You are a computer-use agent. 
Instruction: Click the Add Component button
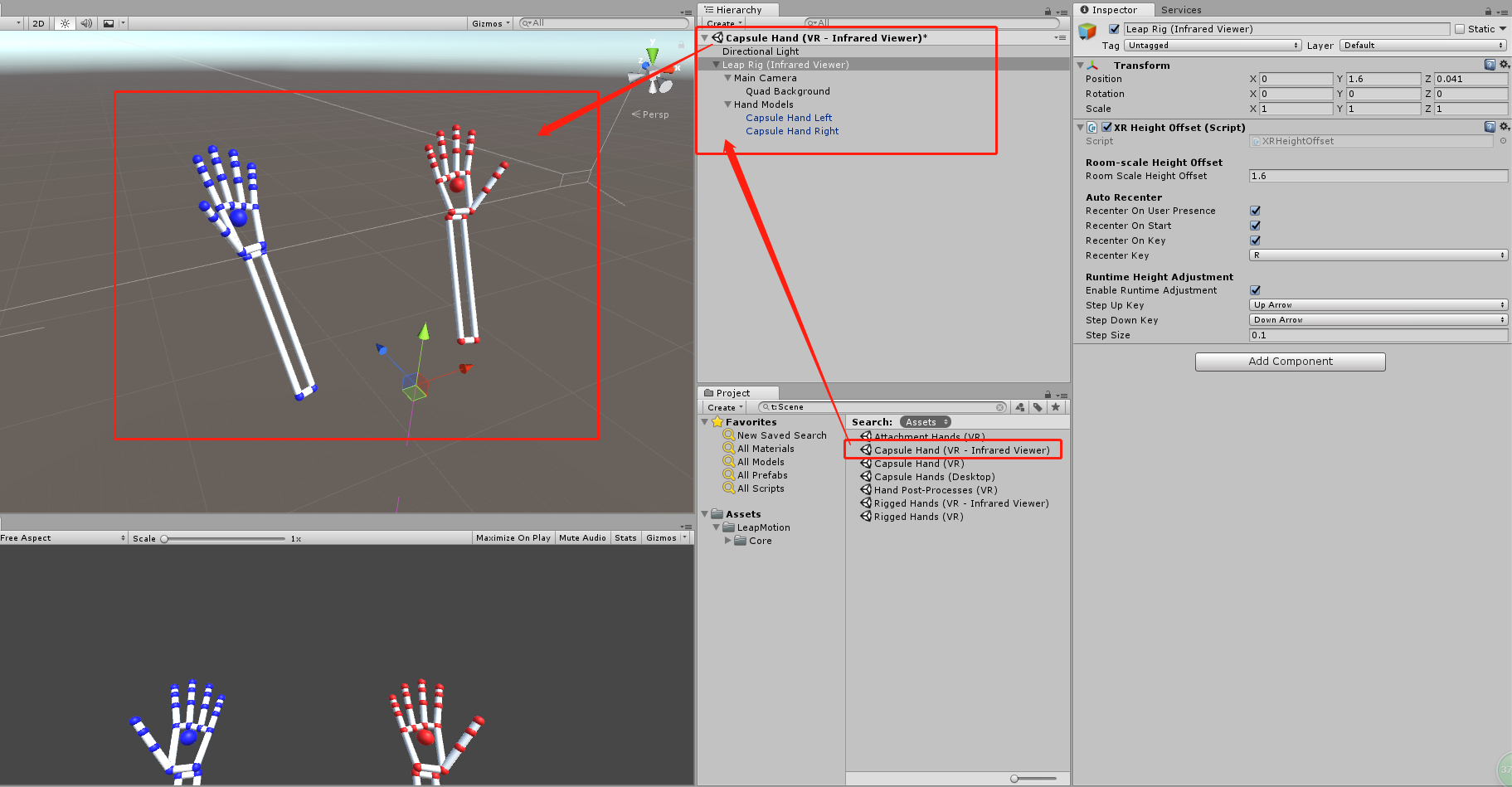tap(1289, 361)
